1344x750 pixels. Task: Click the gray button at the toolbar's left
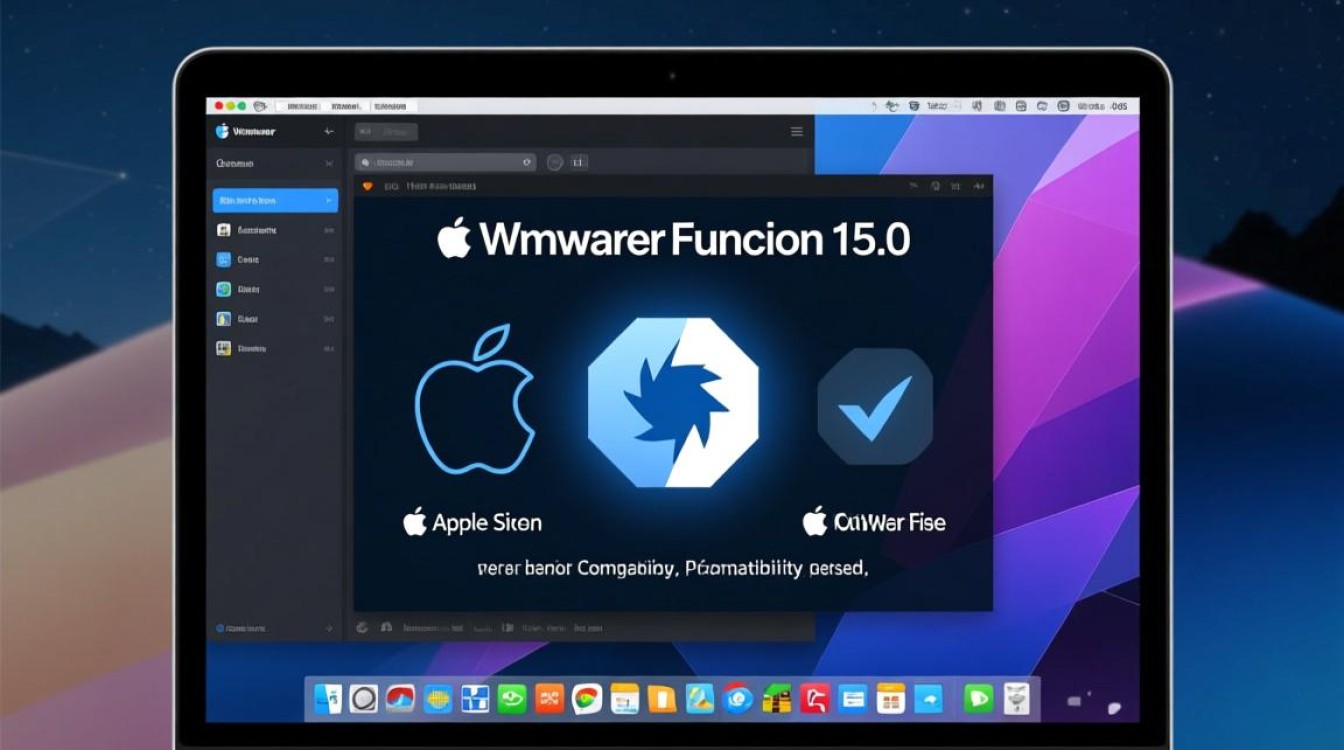pos(386,131)
